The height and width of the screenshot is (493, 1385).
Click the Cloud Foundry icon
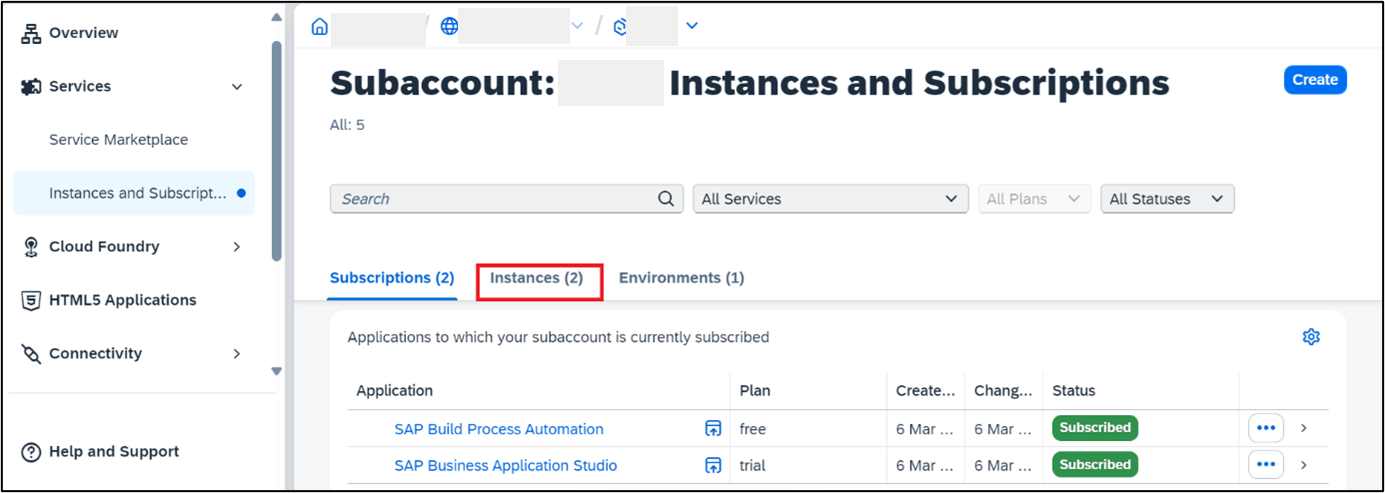31,246
